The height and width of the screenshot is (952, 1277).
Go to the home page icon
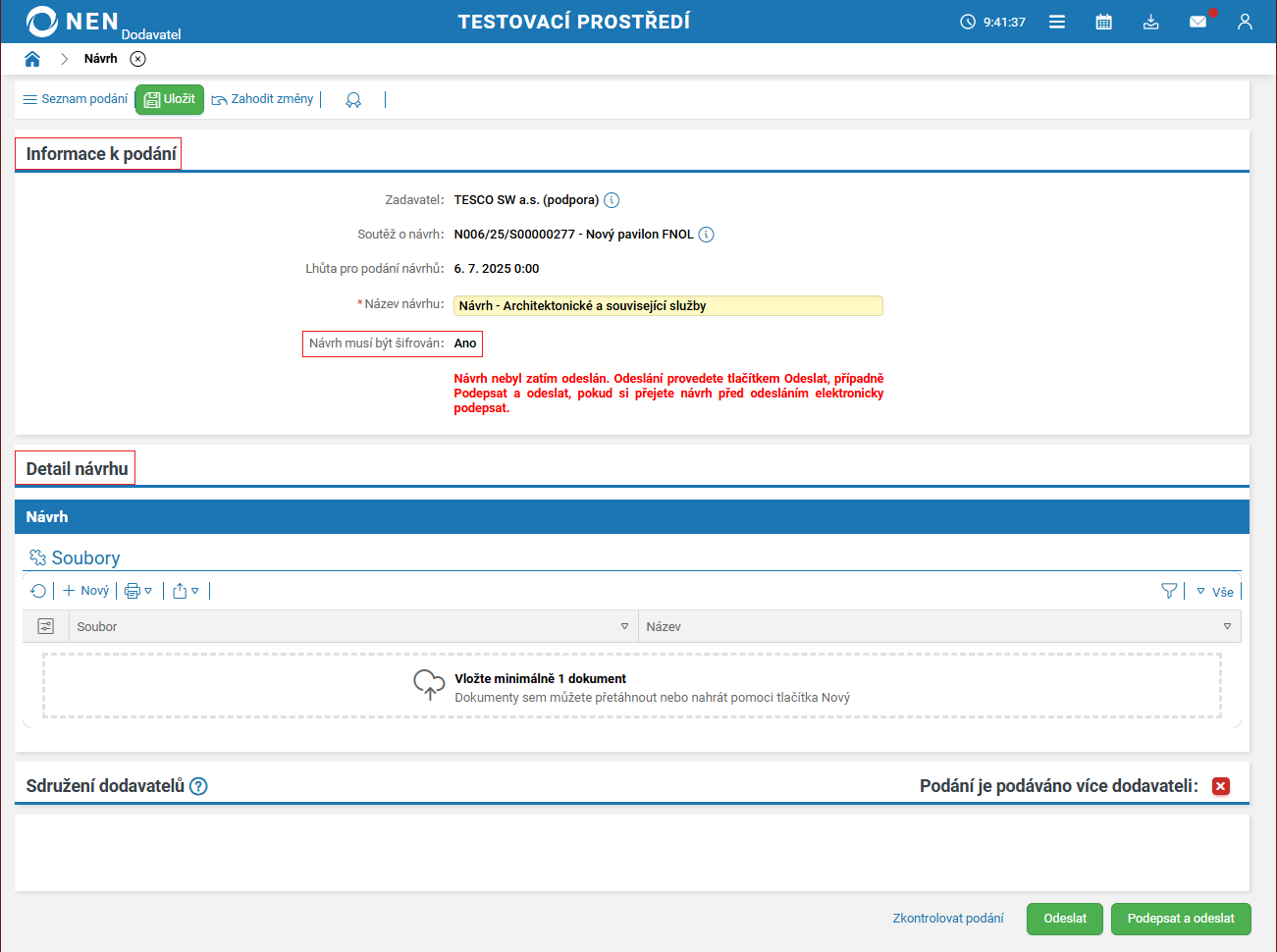tap(32, 59)
